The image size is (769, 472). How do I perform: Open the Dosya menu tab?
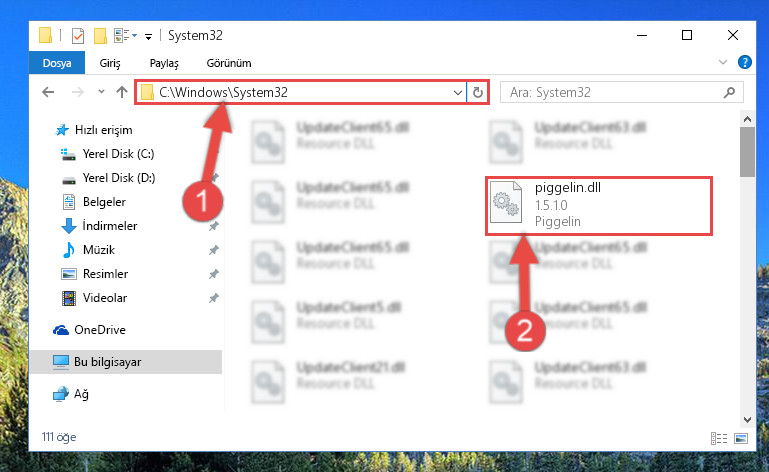tap(57, 63)
